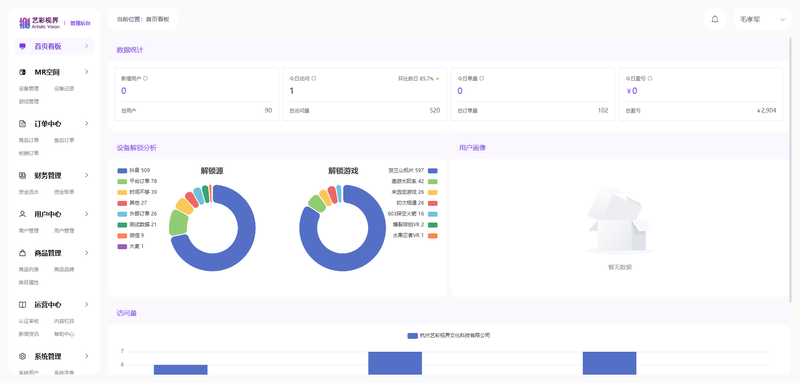
Task: Click the 管理后台 label beside the logo
Action: tap(80, 23)
